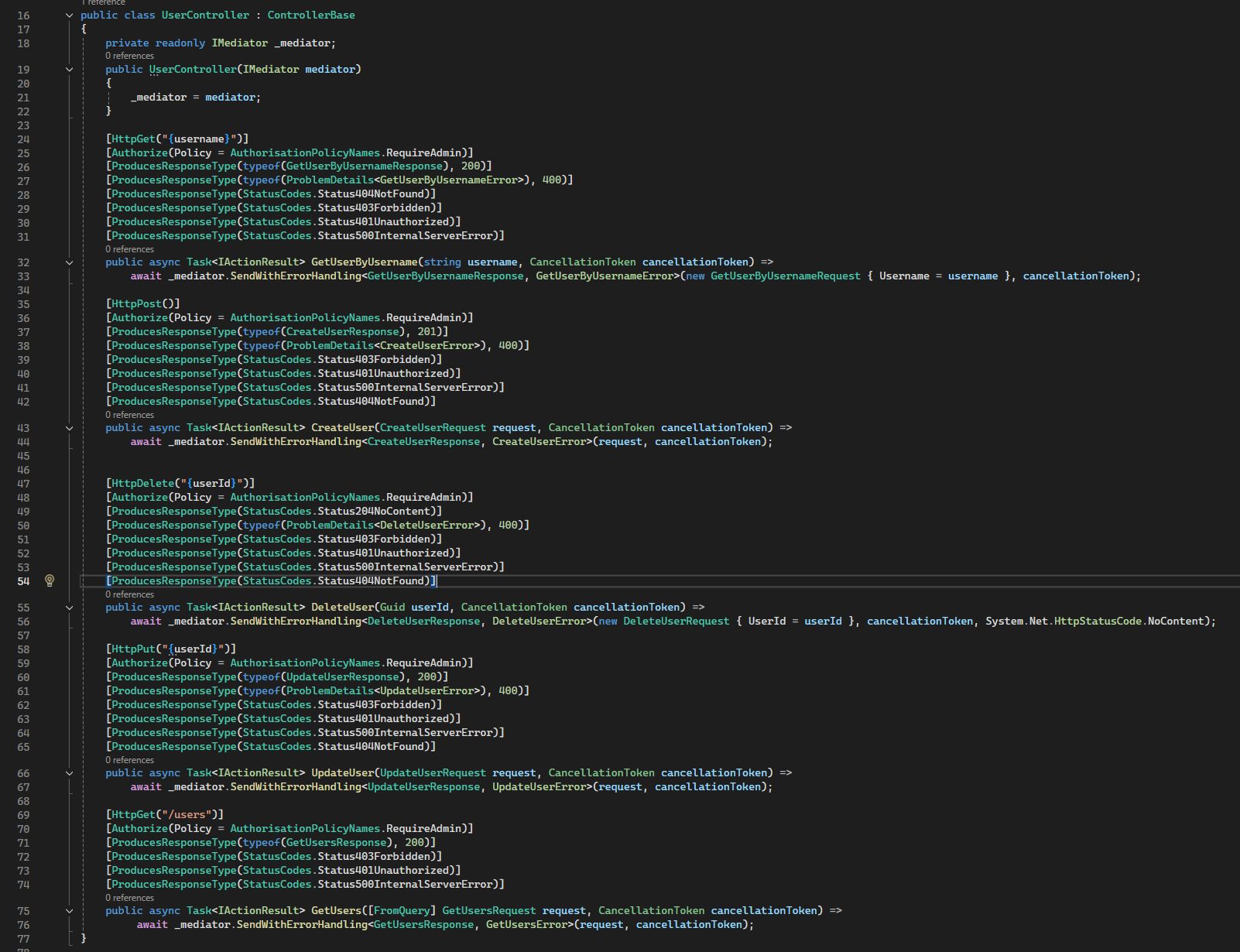Select line number 24 in the gutter
Screen dimensions: 1240x952
(x=23, y=139)
